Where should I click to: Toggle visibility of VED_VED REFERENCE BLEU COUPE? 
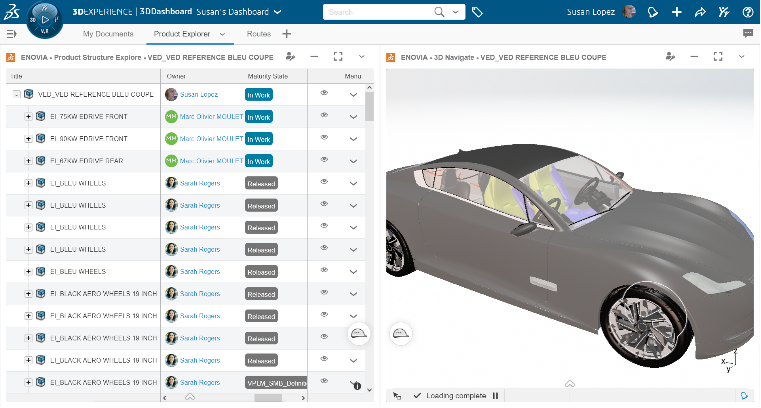(324, 93)
